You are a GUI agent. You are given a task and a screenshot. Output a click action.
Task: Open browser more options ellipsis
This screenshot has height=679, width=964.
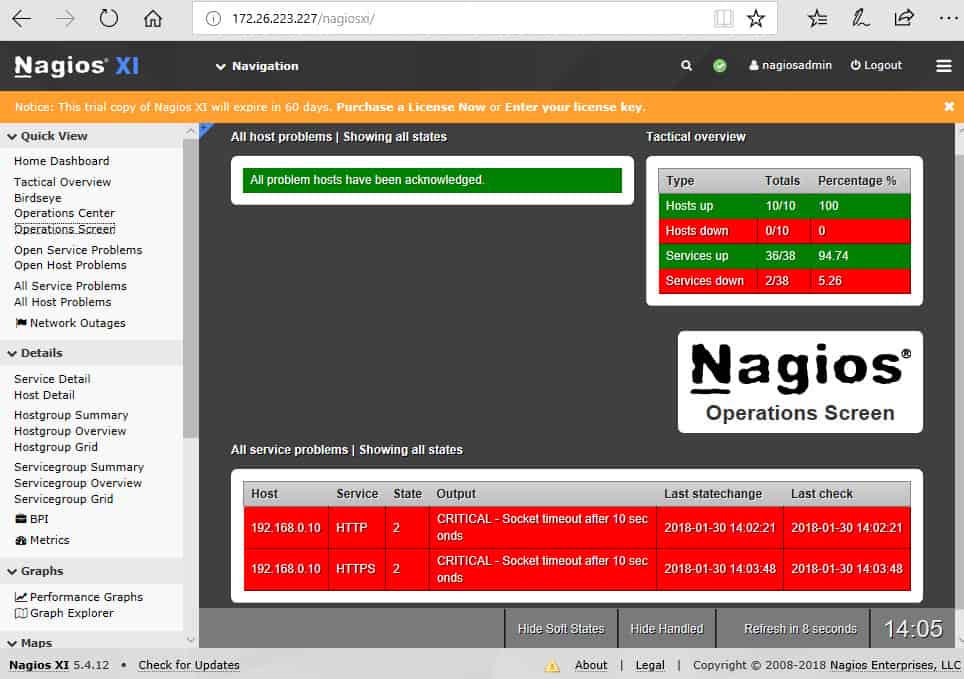(x=948, y=18)
